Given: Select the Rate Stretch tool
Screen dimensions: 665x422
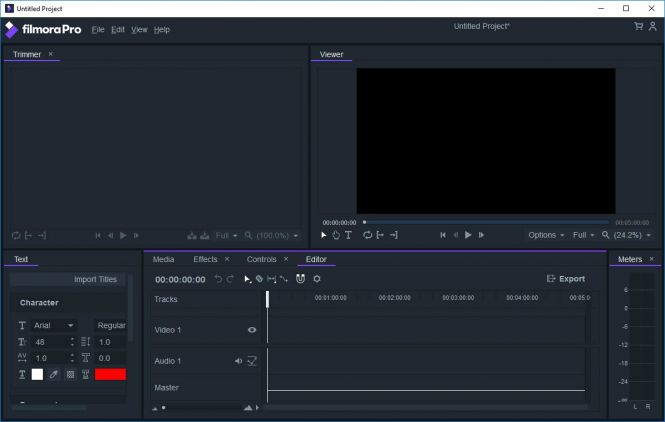Looking at the screenshot, I should pos(284,279).
